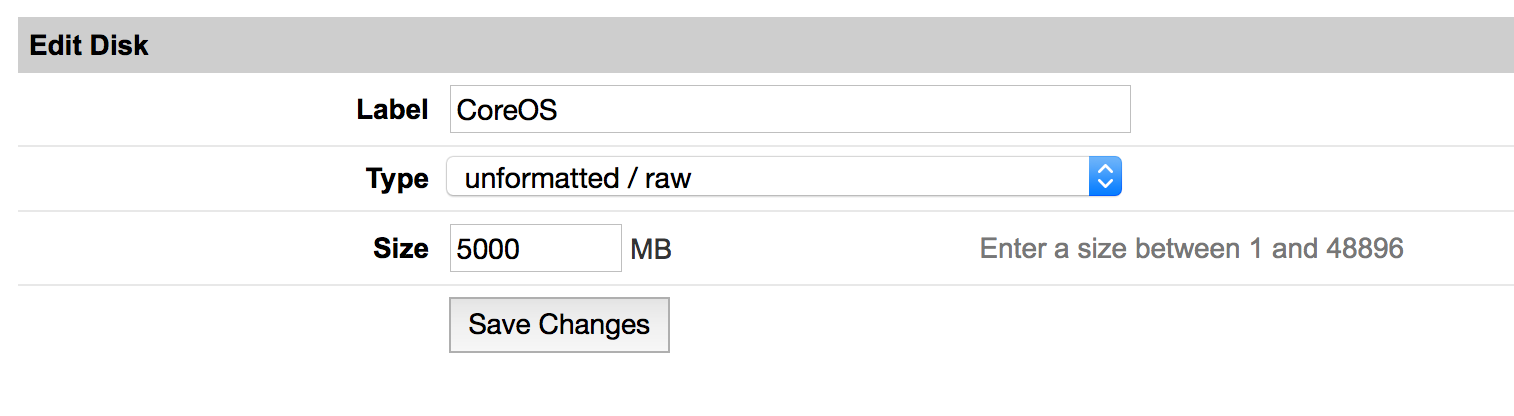Click the Edit Disk header title
Viewport: 1514px width, 416px height.
[89, 45]
